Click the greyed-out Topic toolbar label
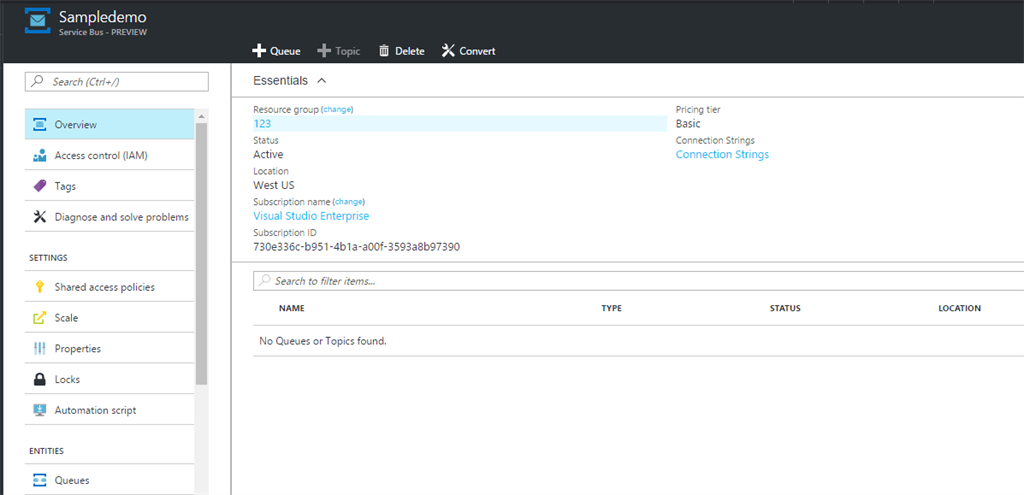The width and height of the screenshot is (1024, 495). pyautogui.click(x=347, y=52)
